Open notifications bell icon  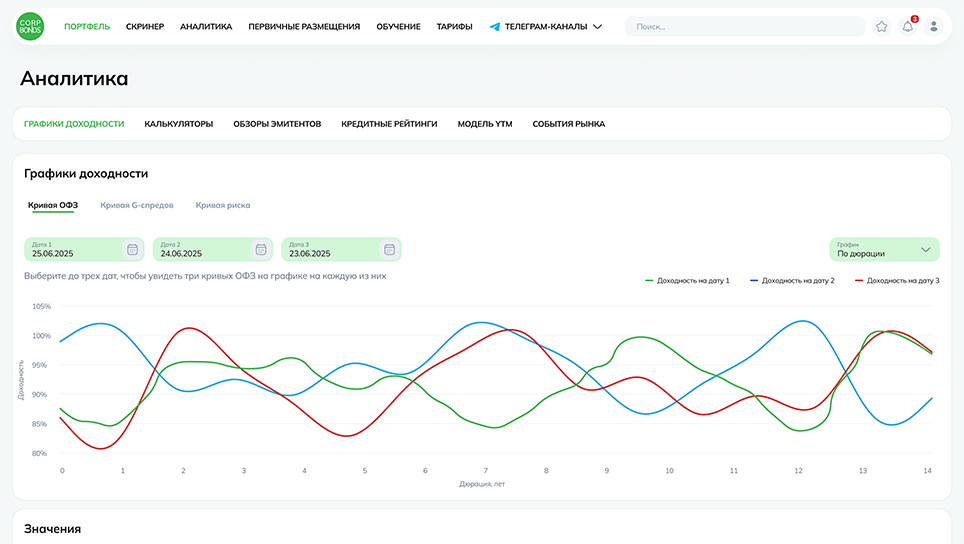tap(908, 27)
